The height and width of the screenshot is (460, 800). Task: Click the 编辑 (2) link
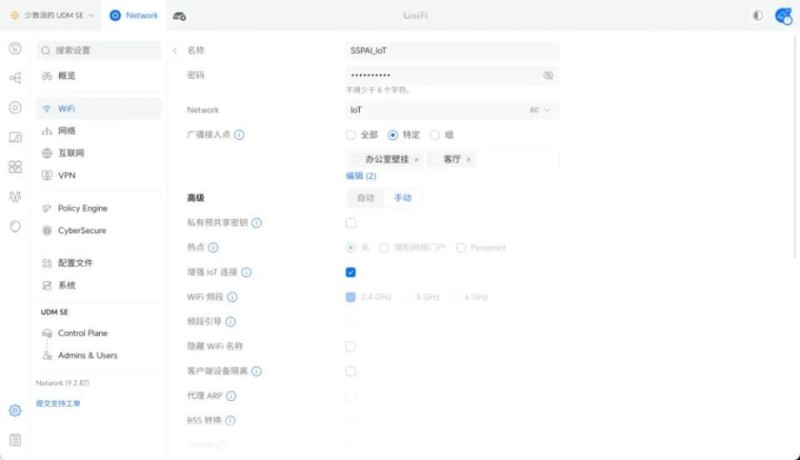[x=361, y=176]
